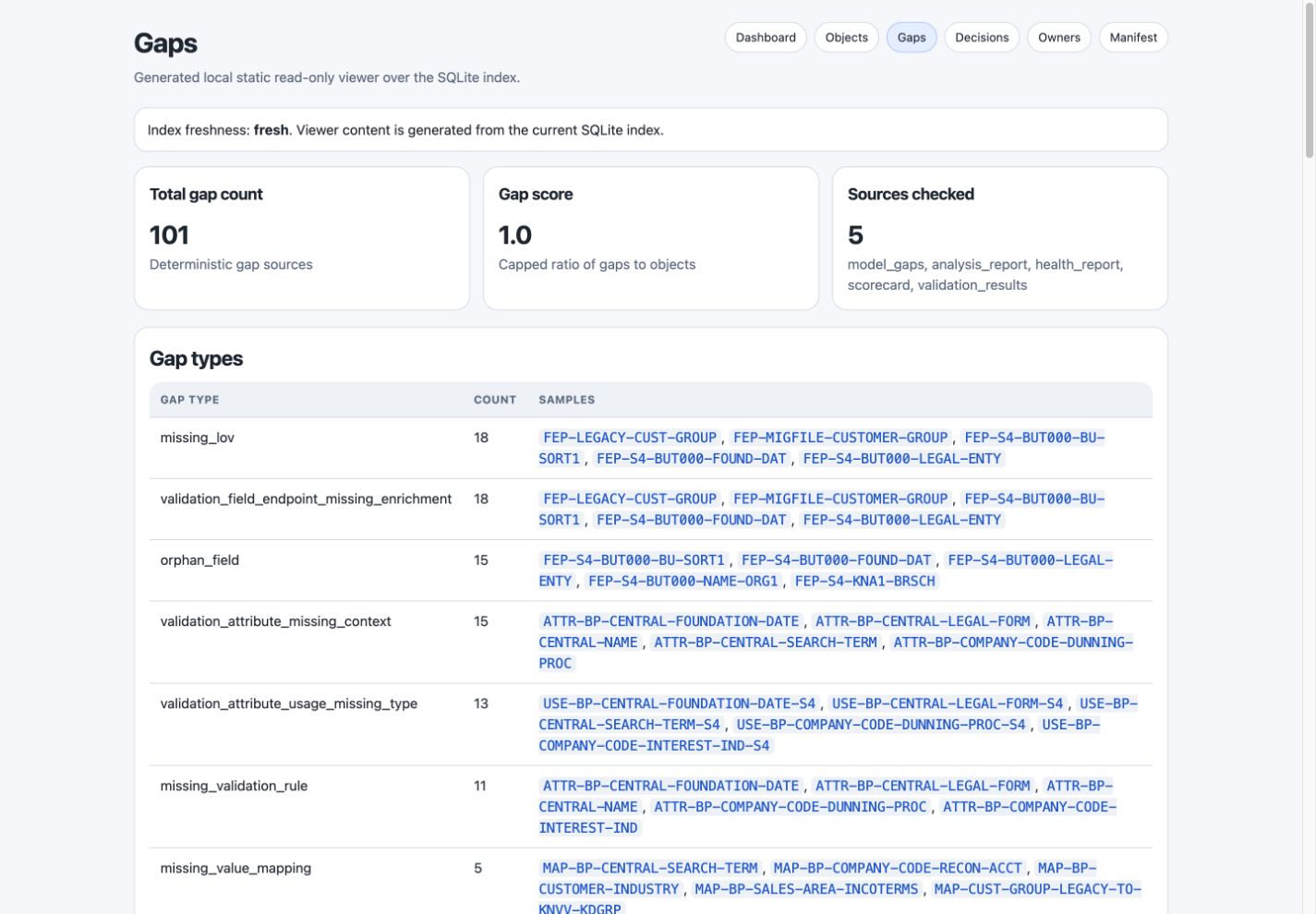Open FEP-S4-BUT000-FOUND-DAT in missing_lov row

[692, 459]
